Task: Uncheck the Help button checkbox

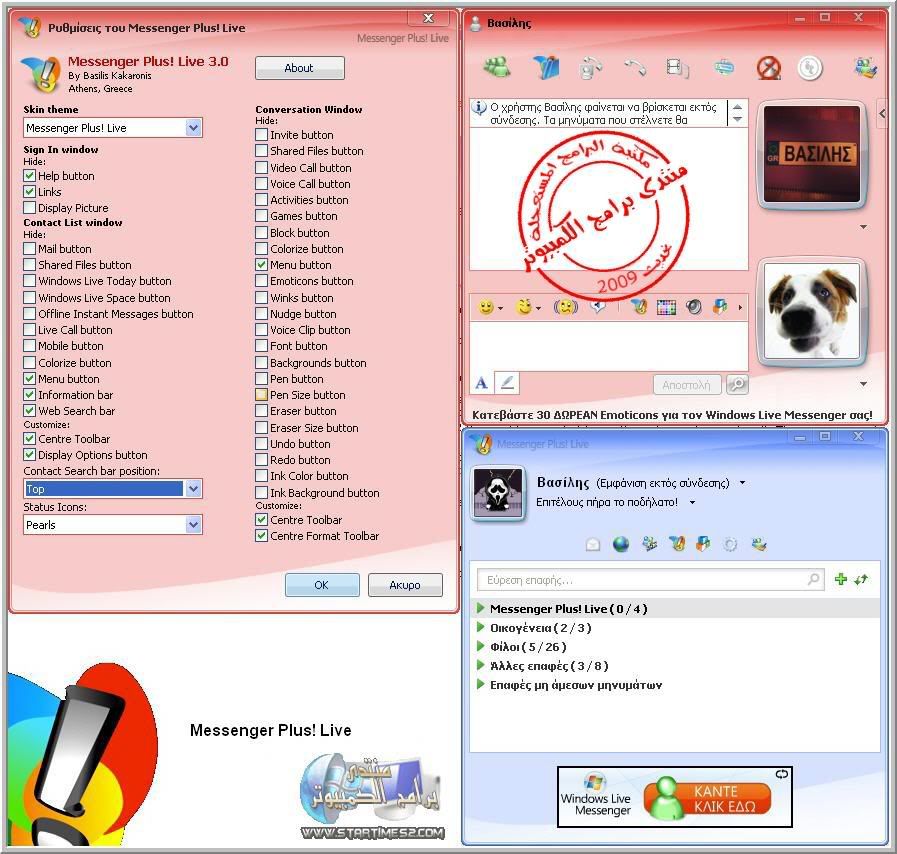Action: coord(30,176)
